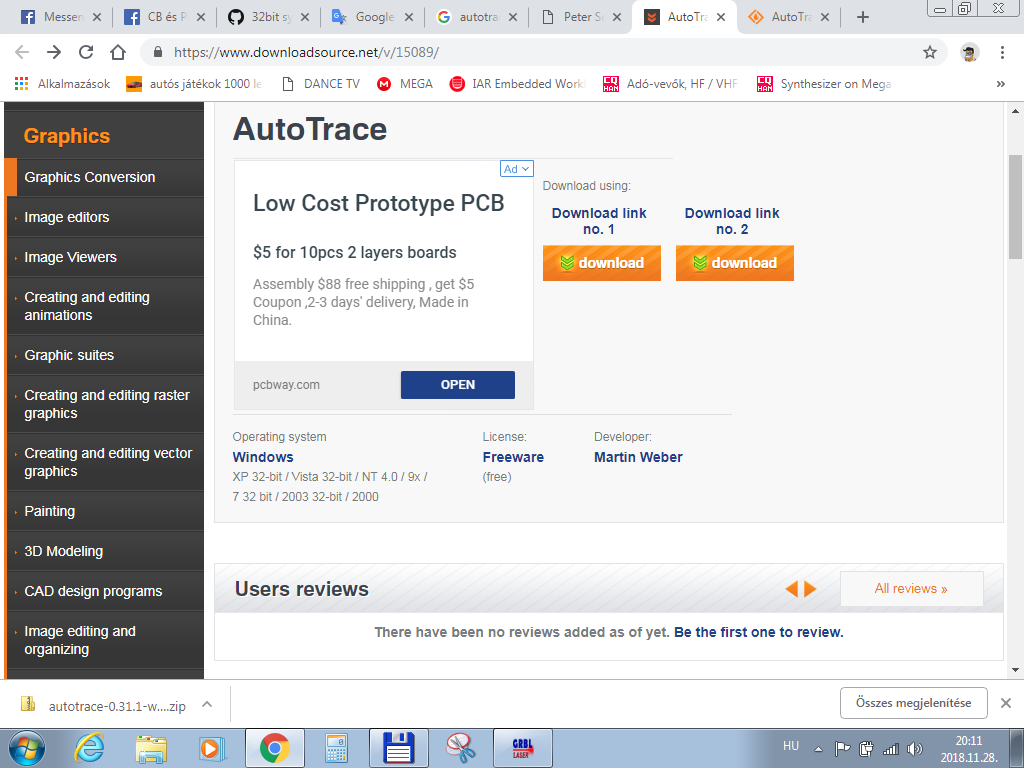Image resolution: width=1024 pixels, height=768 pixels.
Task: Bookmark this page with the star icon
Action: (x=930, y=52)
